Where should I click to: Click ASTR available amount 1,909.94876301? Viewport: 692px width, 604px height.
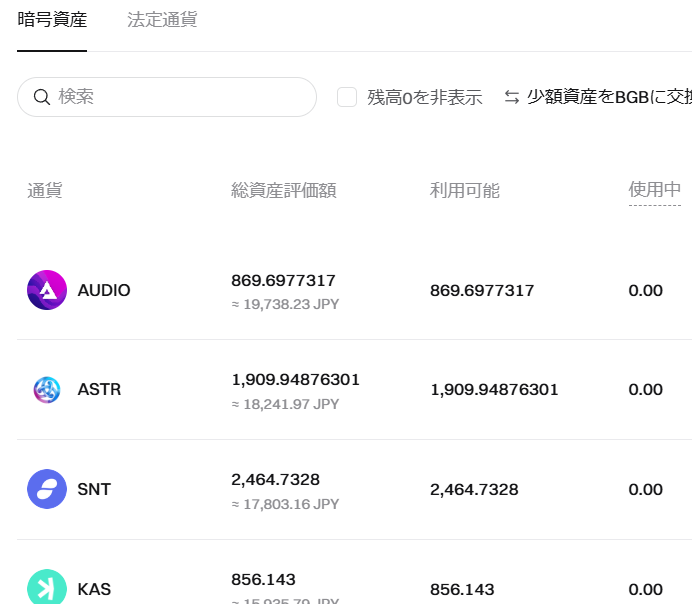coord(494,390)
